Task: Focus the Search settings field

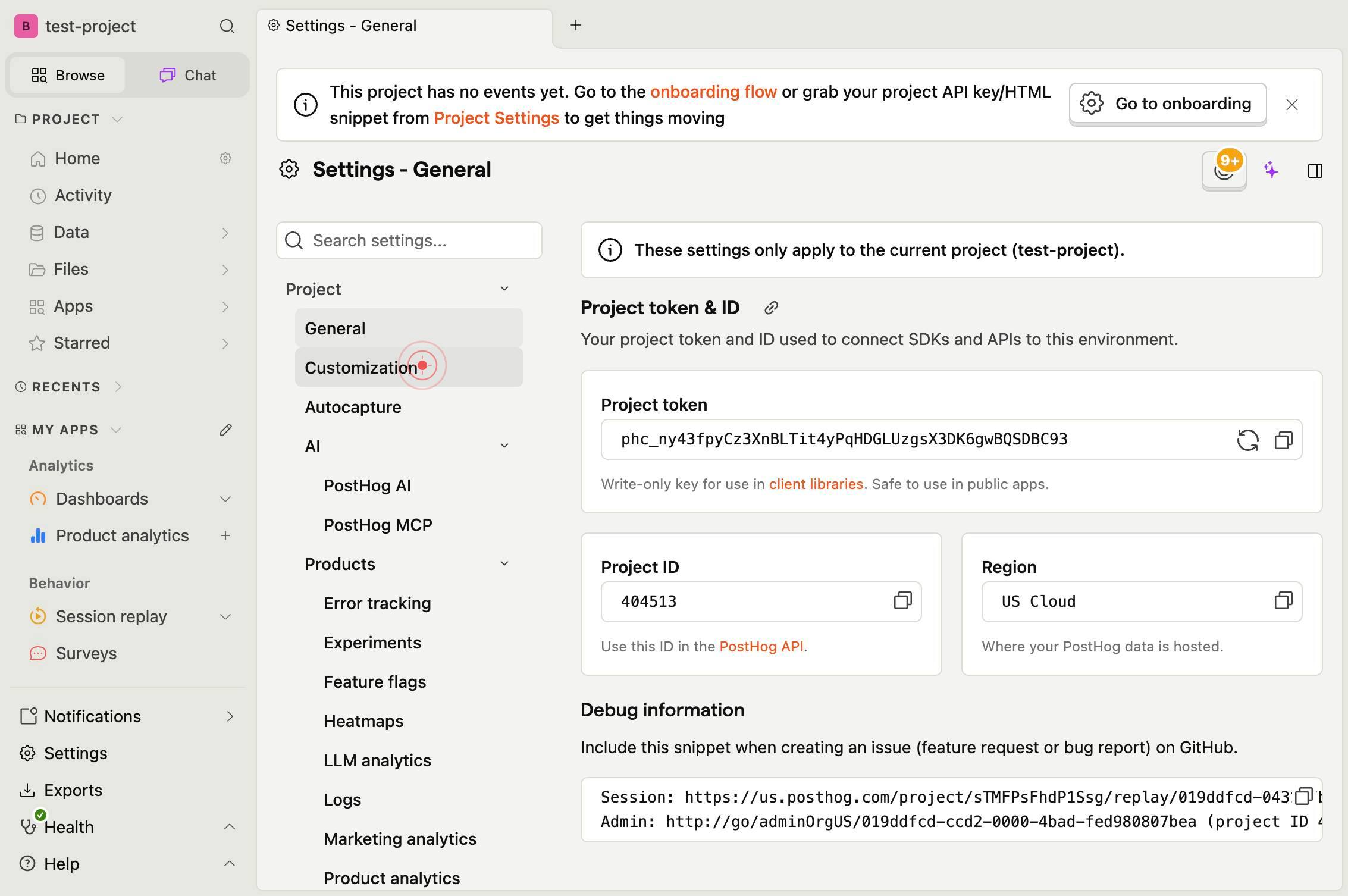Action: 409,240
